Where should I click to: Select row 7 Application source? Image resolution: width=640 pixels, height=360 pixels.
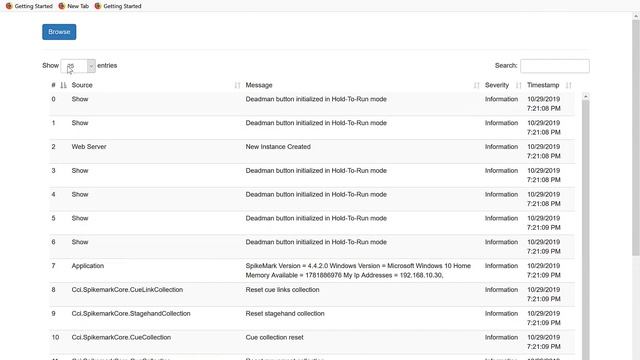(x=88, y=266)
